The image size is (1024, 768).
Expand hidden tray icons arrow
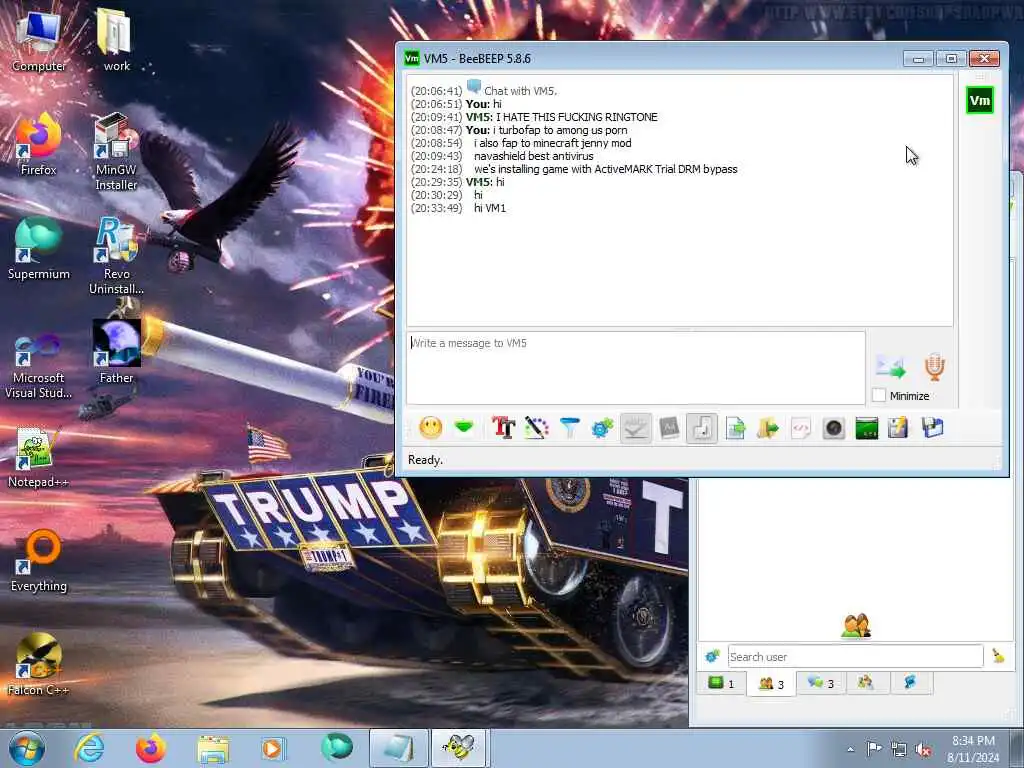[850, 750]
